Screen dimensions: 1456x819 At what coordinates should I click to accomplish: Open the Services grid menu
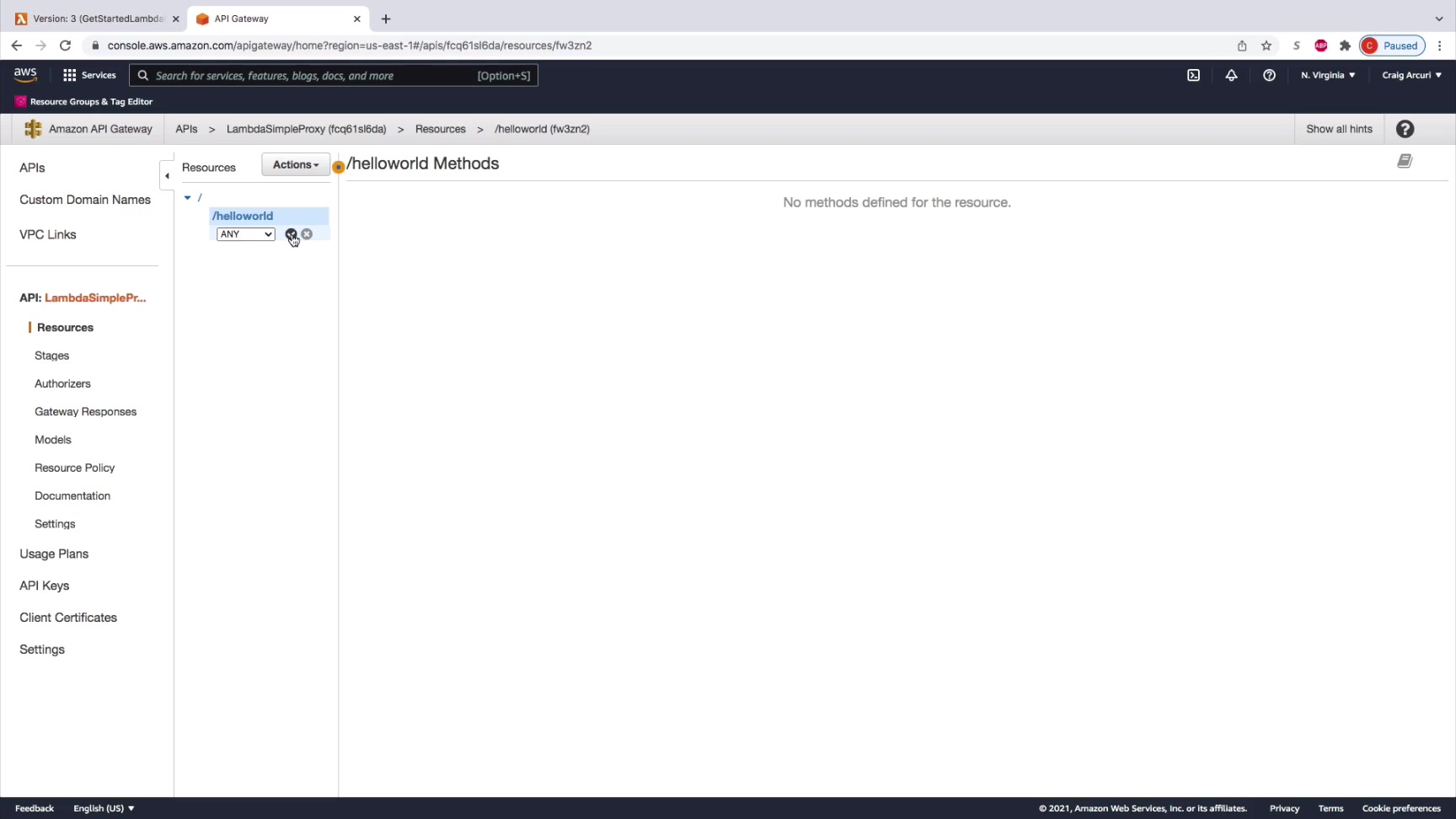click(x=89, y=75)
